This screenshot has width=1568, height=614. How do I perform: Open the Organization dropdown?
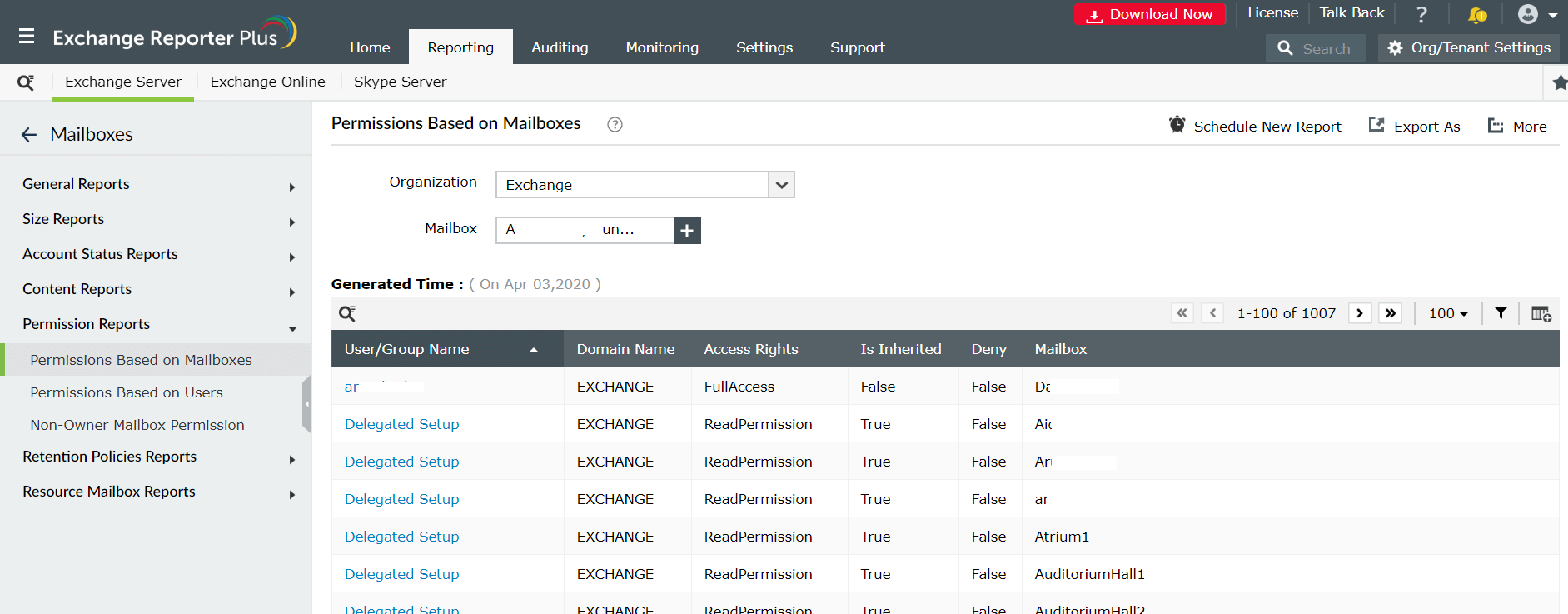click(x=781, y=185)
